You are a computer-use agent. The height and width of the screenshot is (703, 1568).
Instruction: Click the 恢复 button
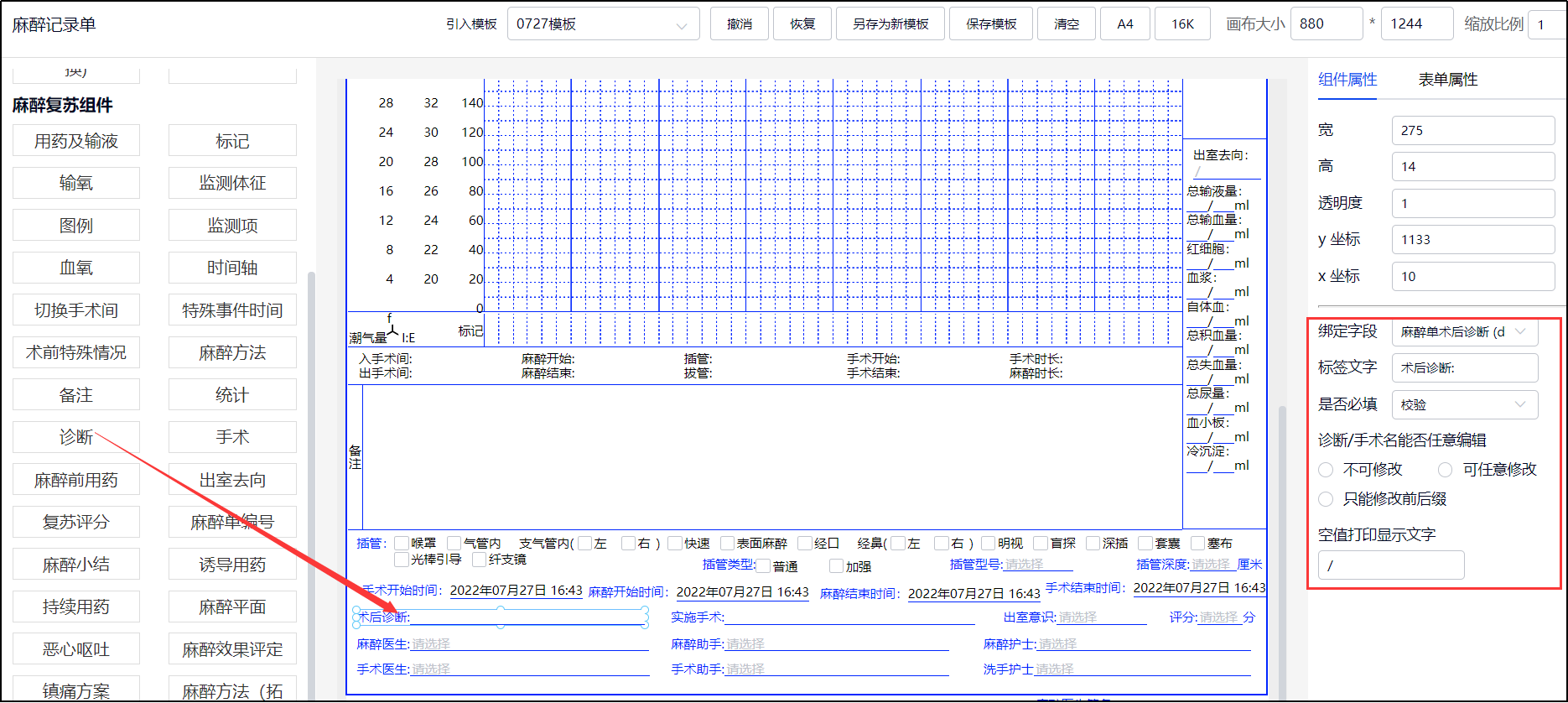pos(802,24)
